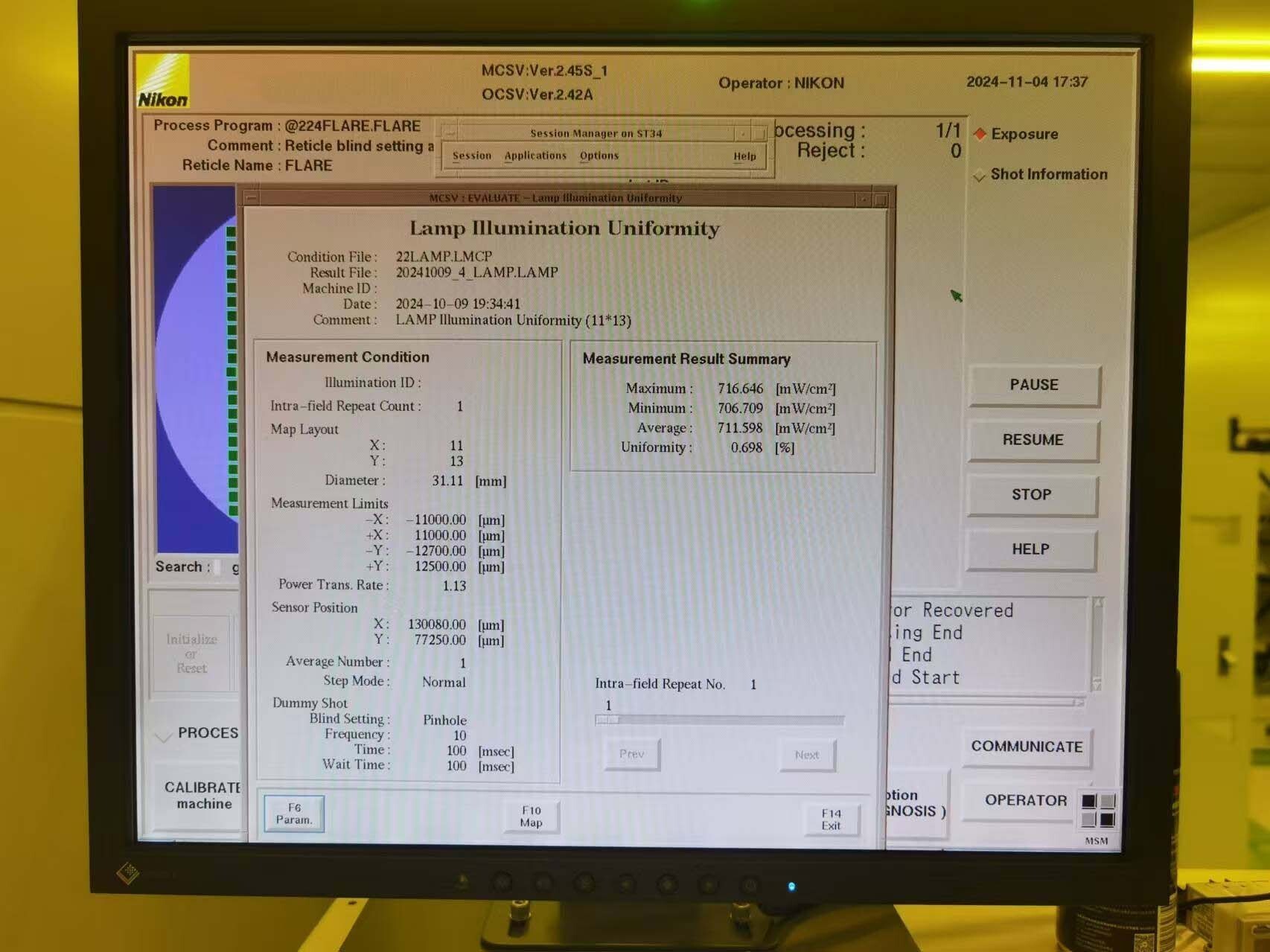Click the Next button
The width and height of the screenshot is (1270, 952).
point(807,755)
